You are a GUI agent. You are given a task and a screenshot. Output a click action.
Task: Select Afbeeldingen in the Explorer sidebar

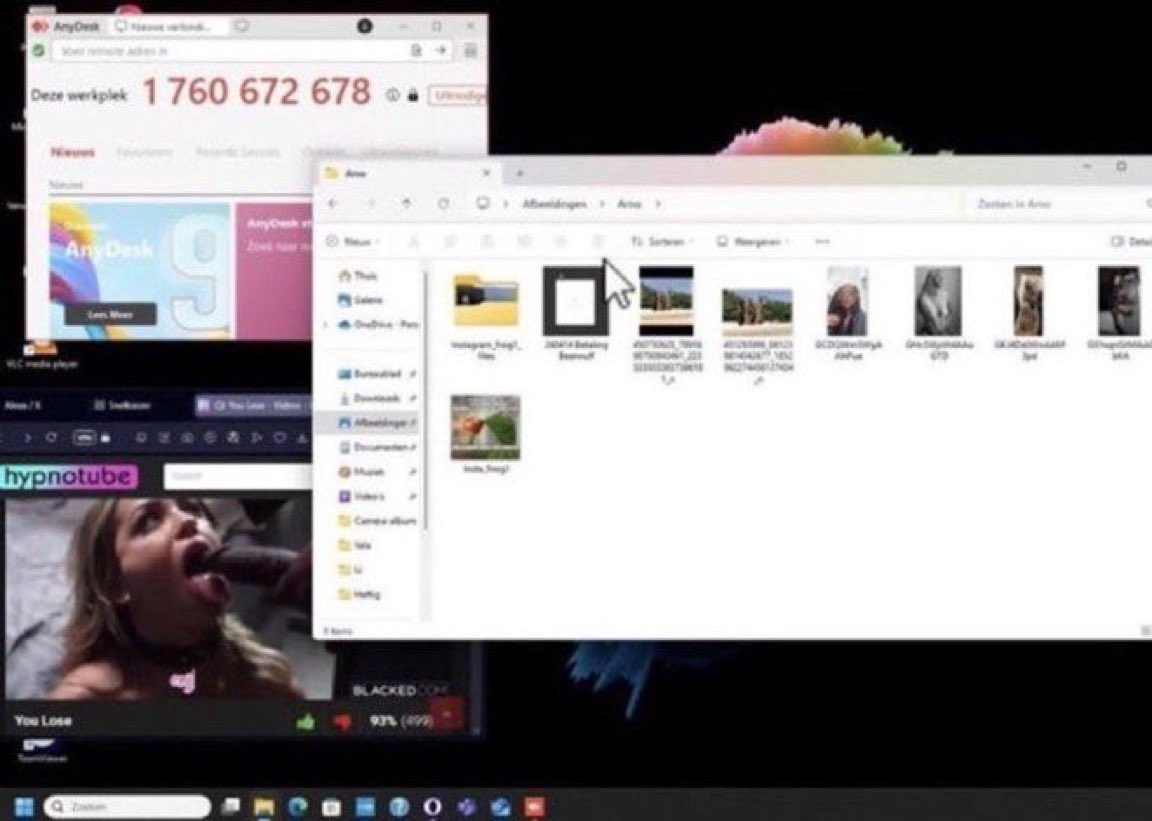(367, 423)
